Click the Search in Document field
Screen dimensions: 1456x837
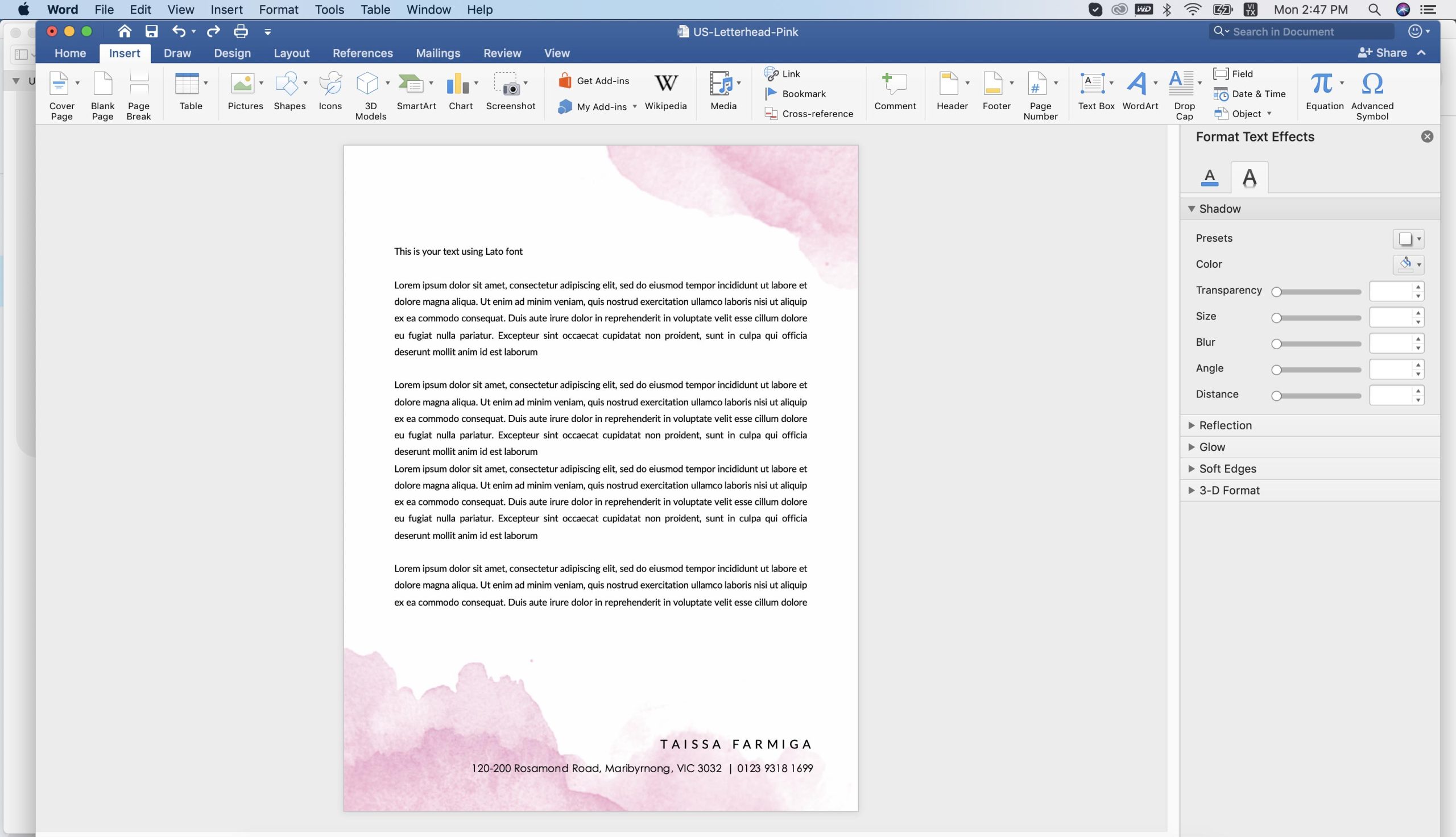coord(1301,32)
